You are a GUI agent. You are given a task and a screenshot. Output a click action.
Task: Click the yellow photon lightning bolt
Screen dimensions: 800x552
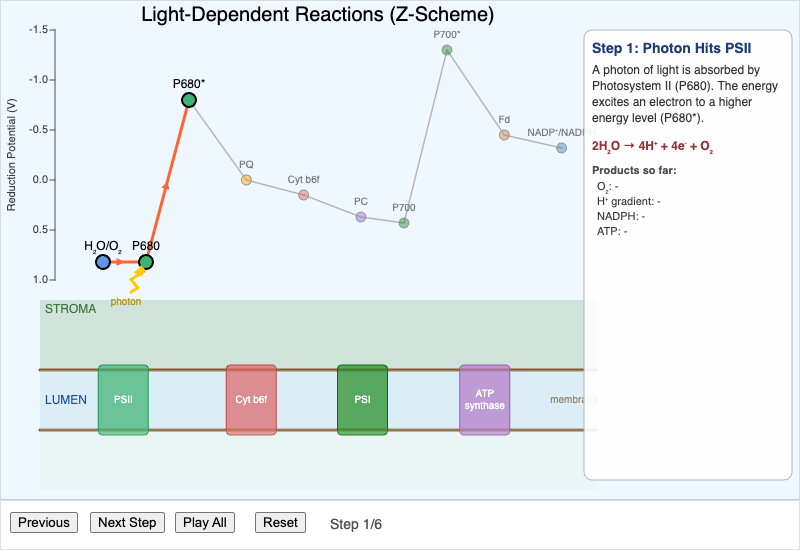click(137, 280)
